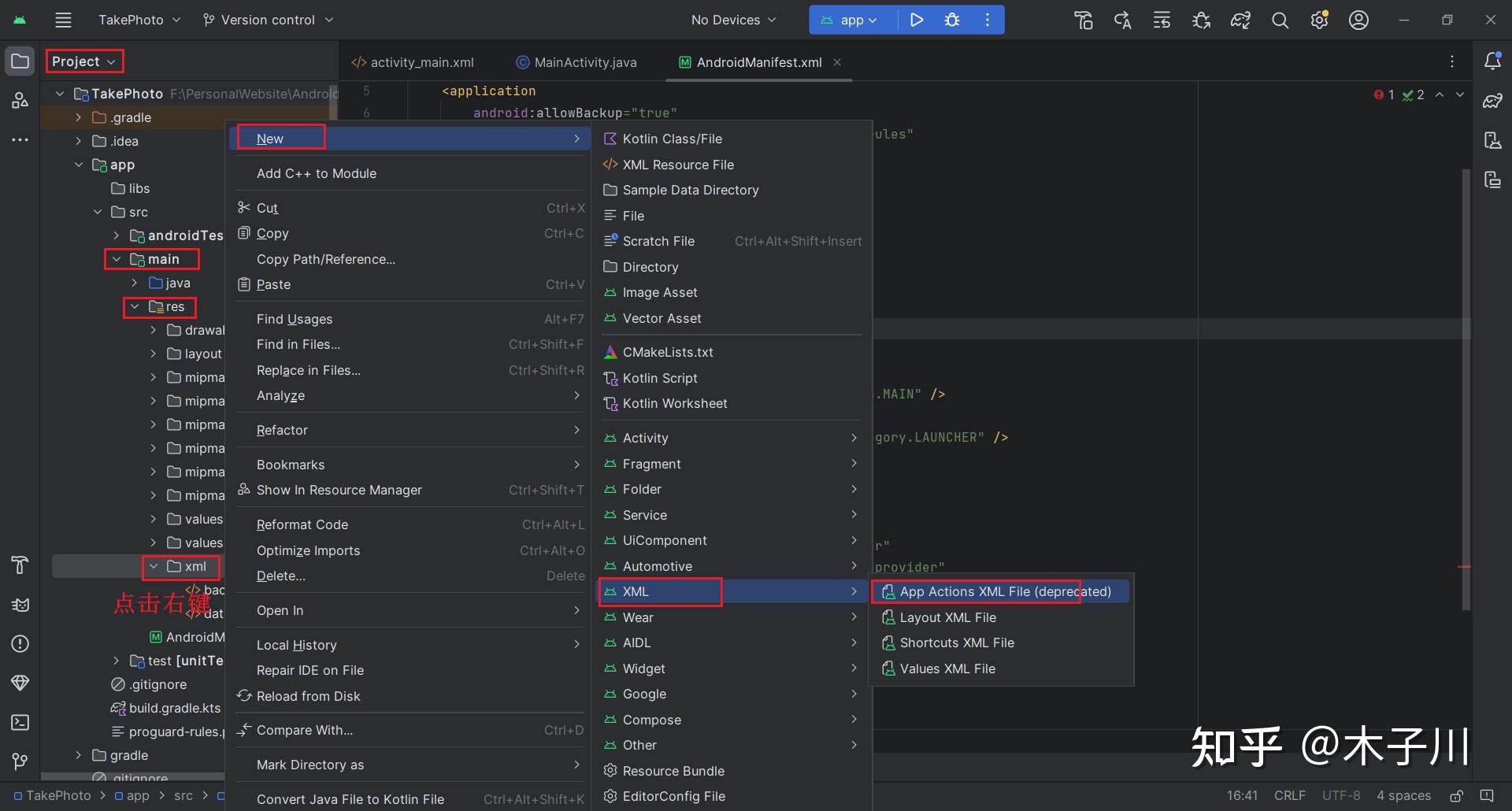
Task: Change line ending via CRLF status bar item
Action: click(1290, 795)
